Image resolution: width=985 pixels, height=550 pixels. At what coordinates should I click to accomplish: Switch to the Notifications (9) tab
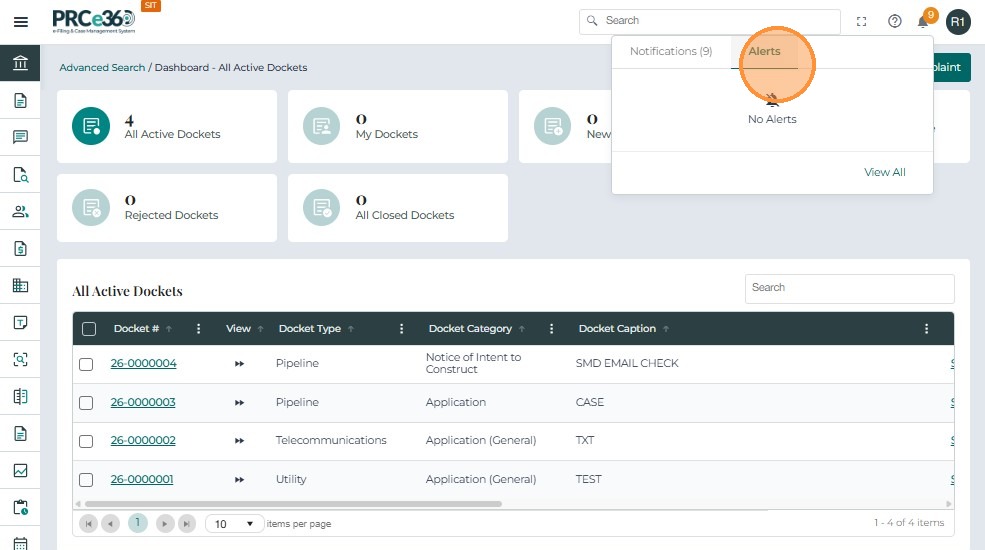tap(671, 52)
